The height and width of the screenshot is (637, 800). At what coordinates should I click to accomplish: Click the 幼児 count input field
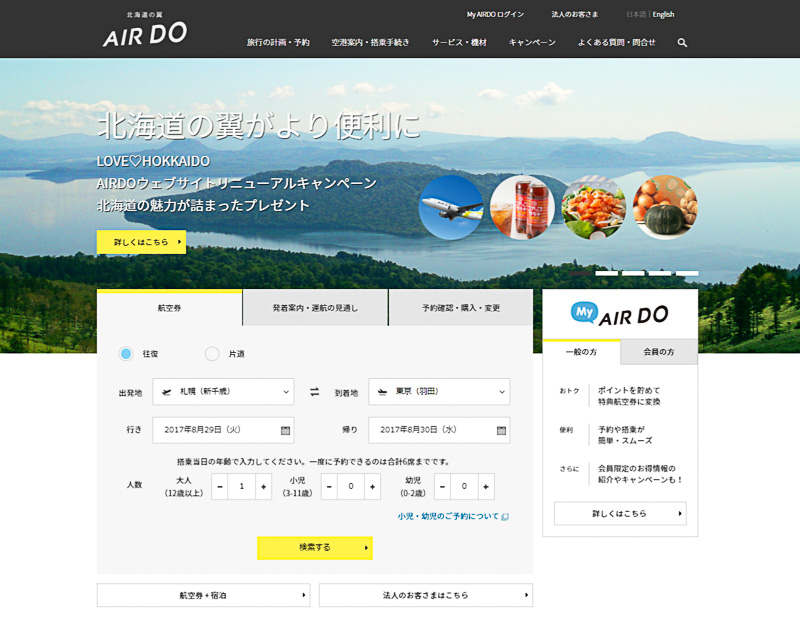pyautogui.click(x=464, y=487)
